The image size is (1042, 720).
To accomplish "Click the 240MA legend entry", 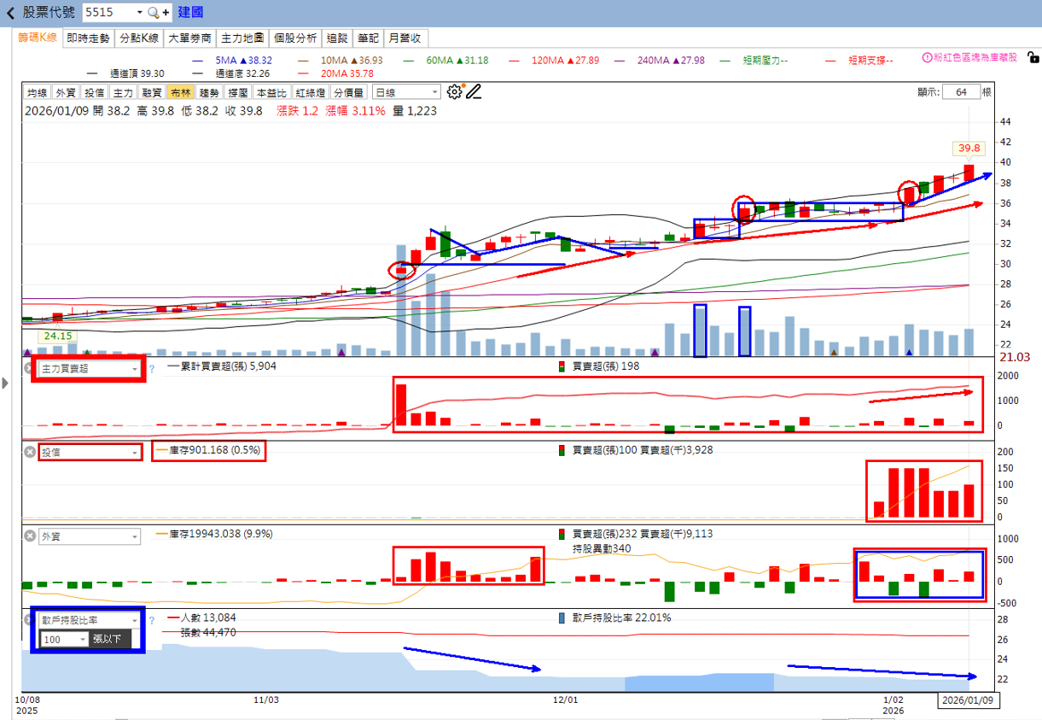I will point(659,60).
